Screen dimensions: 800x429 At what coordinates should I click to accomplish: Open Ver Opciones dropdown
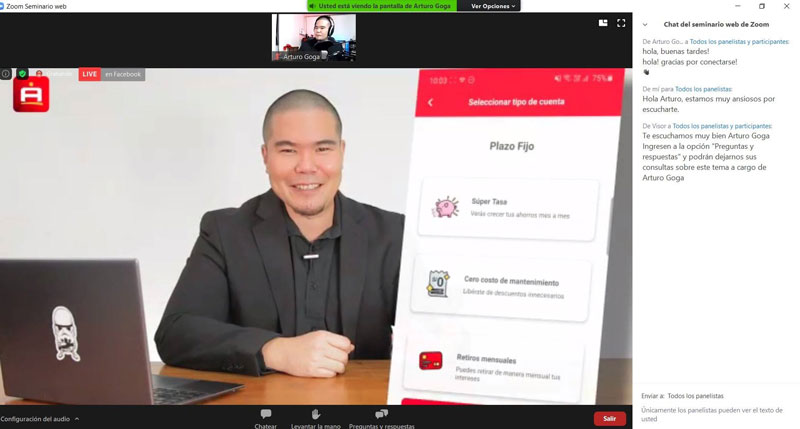[492, 6]
